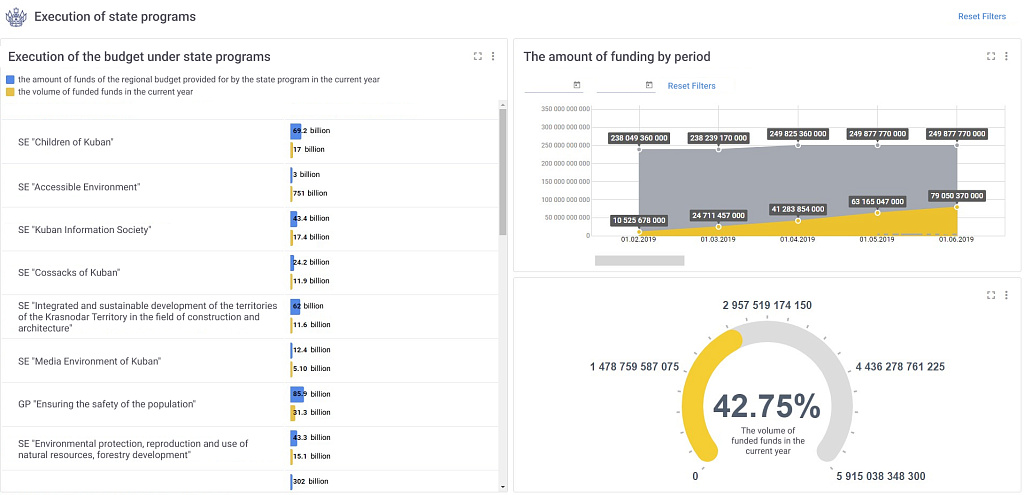
Task: Open funding by period kebab menu
Action: click(x=1006, y=57)
